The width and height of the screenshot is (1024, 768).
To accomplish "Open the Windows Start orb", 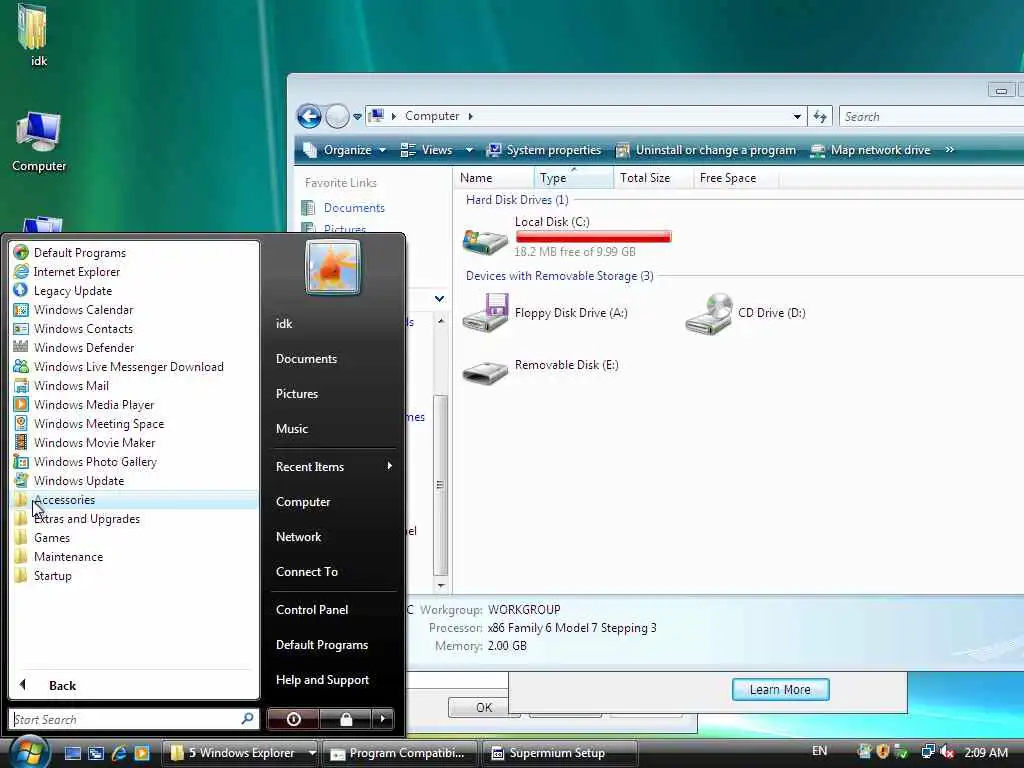I will [x=28, y=752].
